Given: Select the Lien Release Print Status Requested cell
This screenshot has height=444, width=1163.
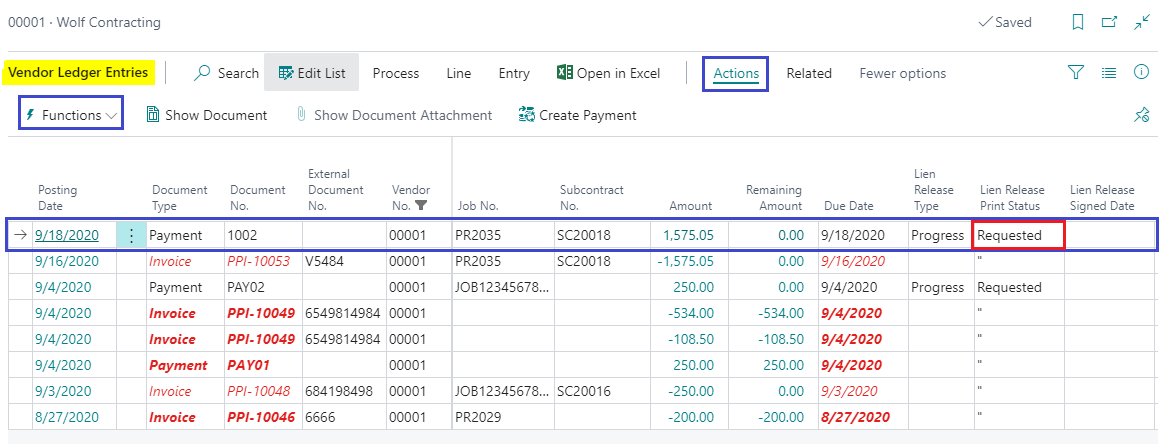Looking at the screenshot, I should point(1018,236).
